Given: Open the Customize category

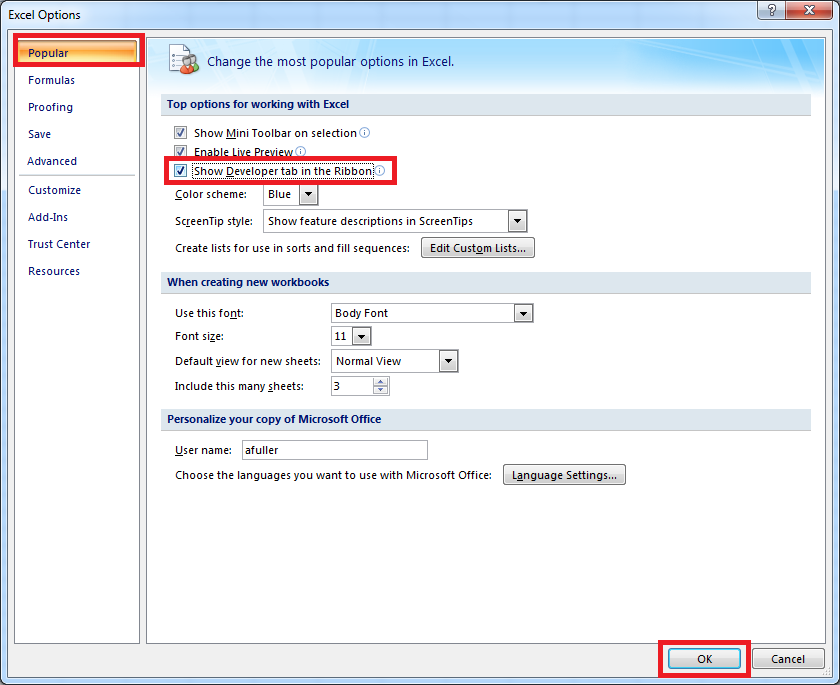Looking at the screenshot, I should click(x=55, y=190).
